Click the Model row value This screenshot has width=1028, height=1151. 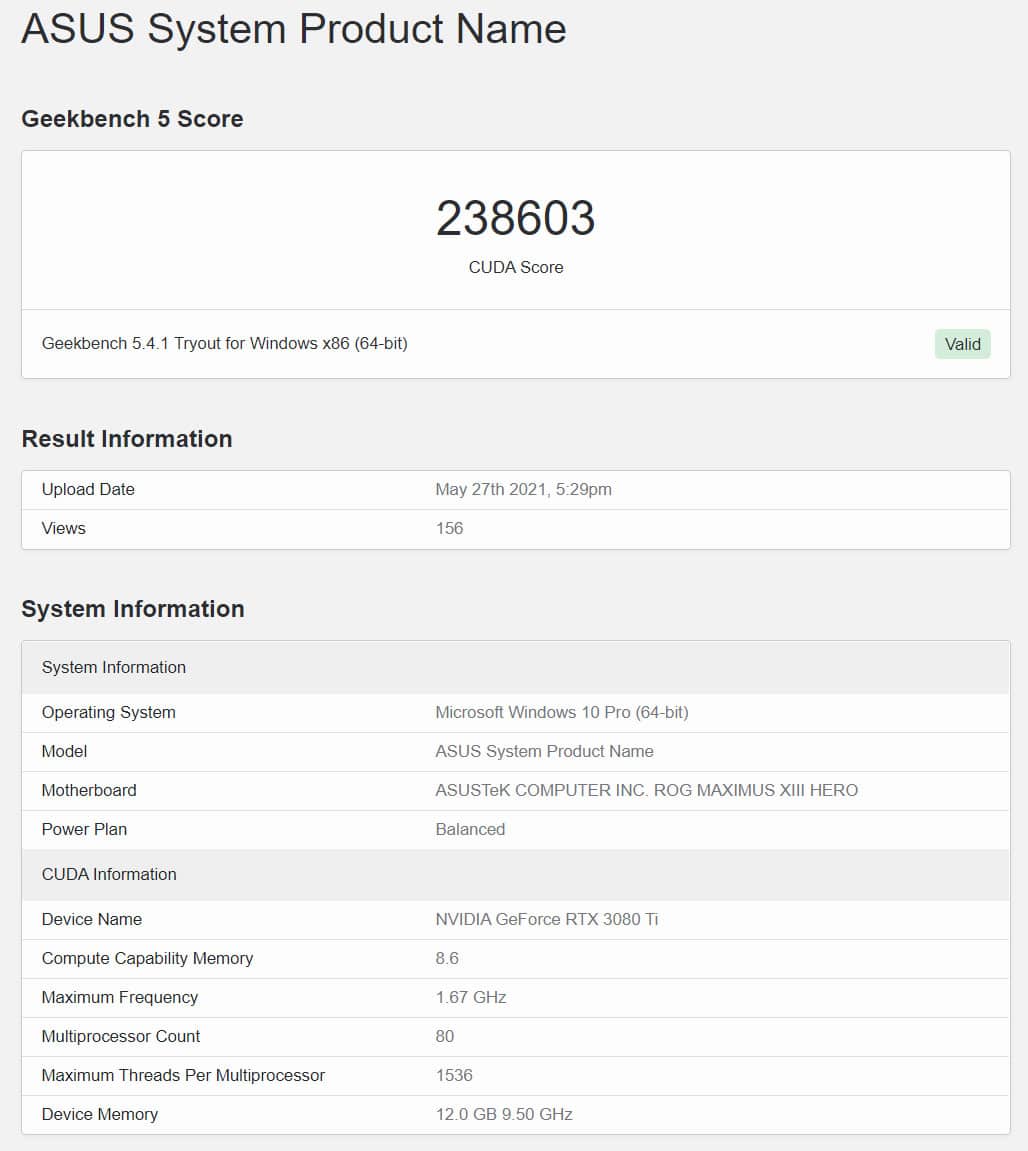coord(544,752)
